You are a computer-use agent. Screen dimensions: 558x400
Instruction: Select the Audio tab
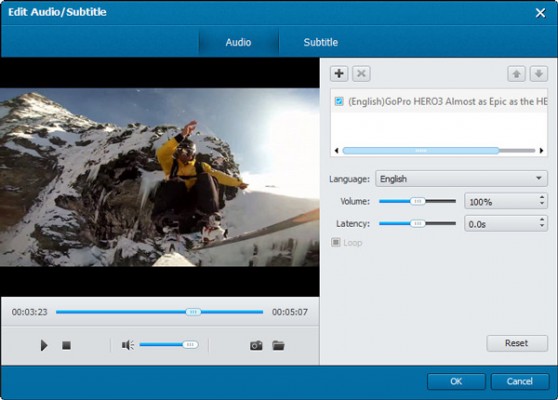[x=238, y=42]
